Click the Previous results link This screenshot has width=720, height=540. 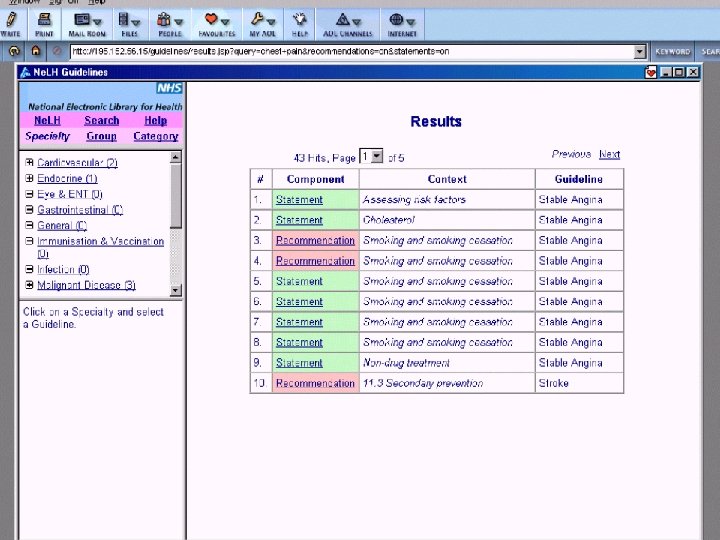coord(571,154)
